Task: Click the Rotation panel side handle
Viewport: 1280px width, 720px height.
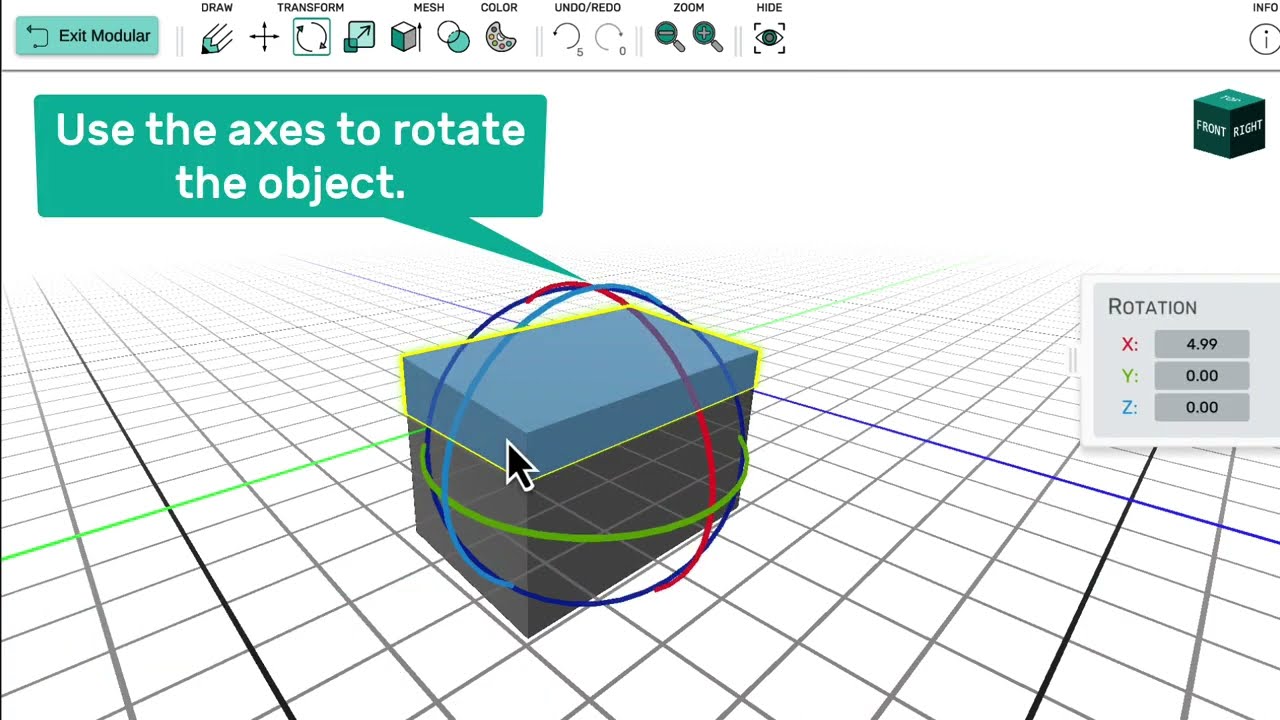Action: (1073, 362)
